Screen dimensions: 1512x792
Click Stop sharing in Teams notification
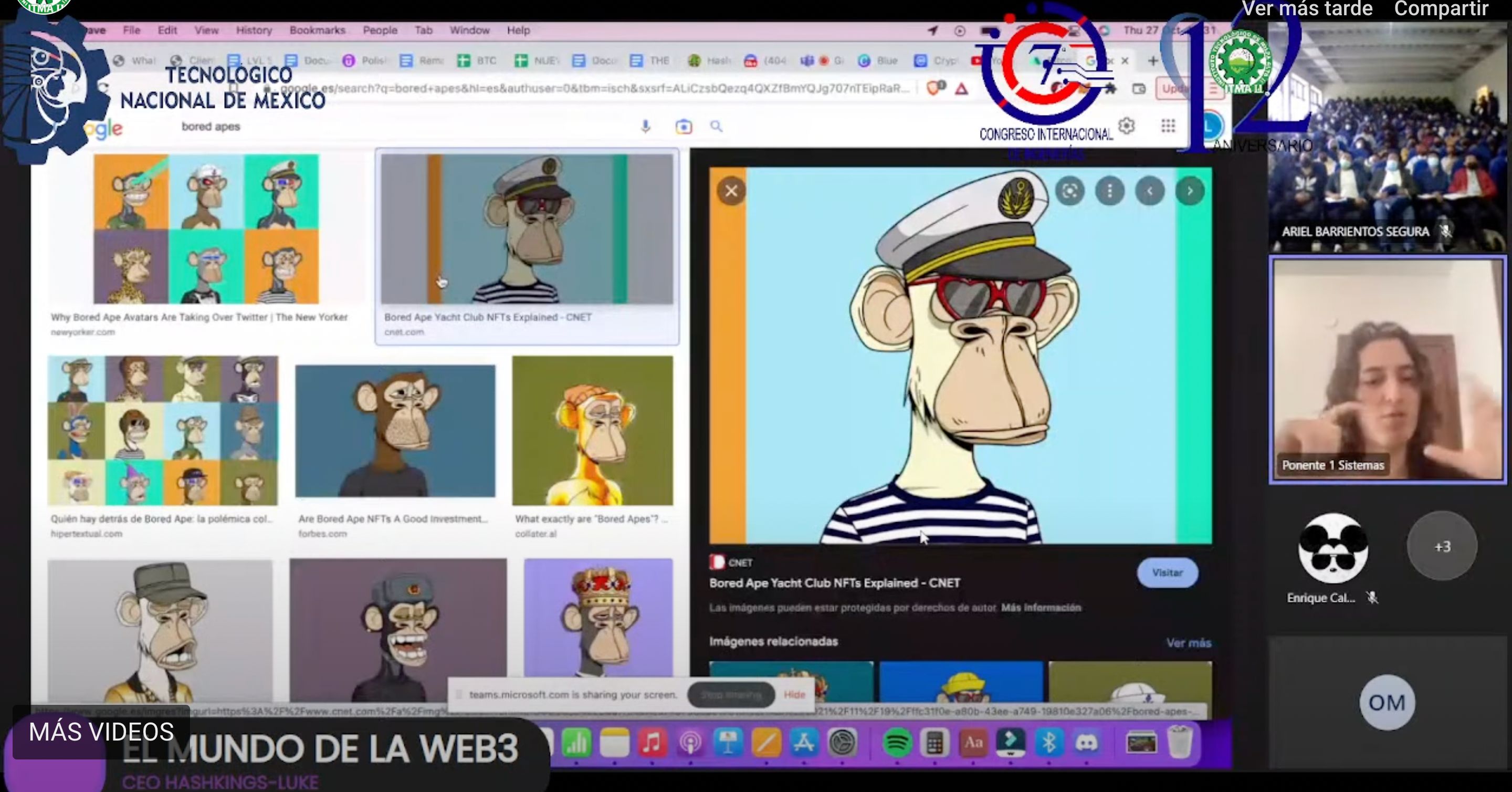click(731, 694)
